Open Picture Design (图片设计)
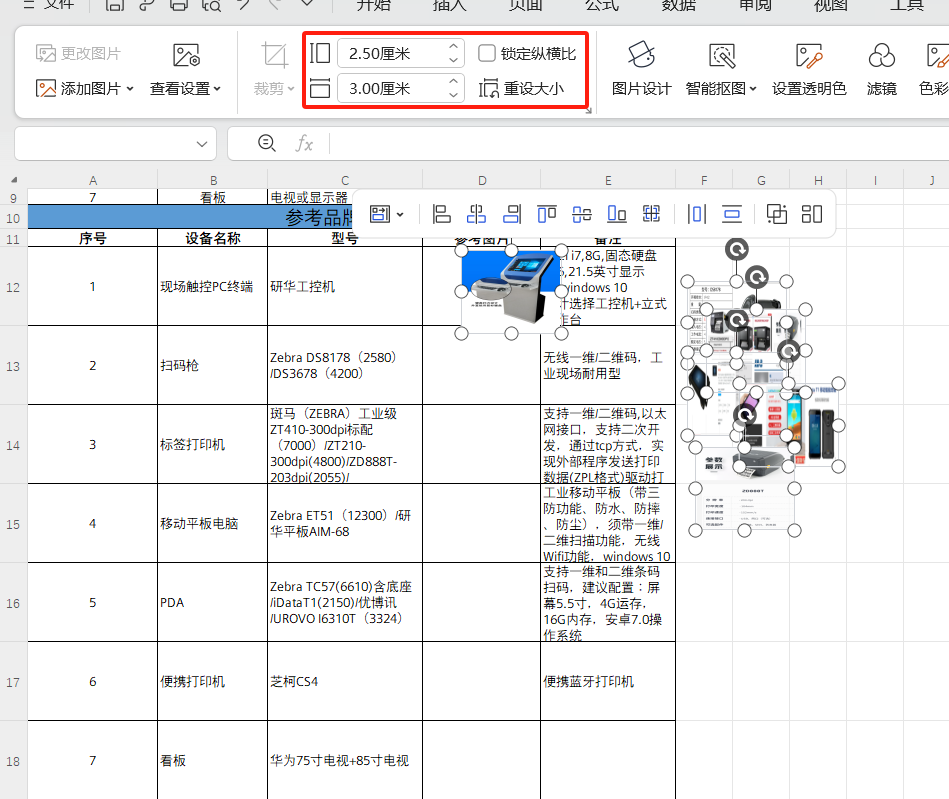 642,68
